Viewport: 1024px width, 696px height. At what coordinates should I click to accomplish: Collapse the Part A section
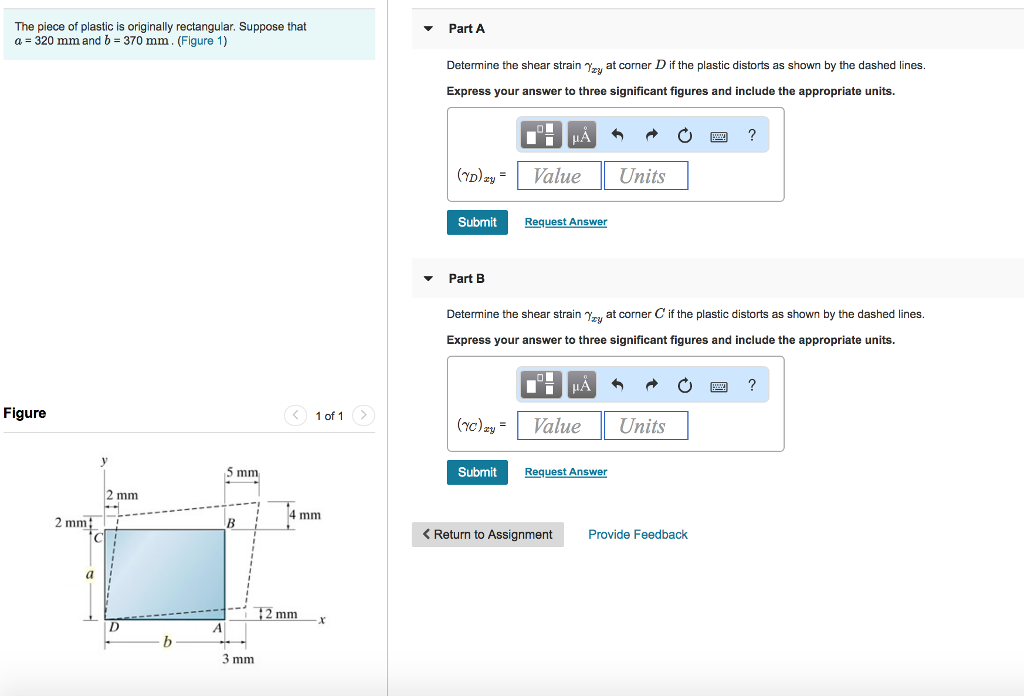(x=428, y=29)
